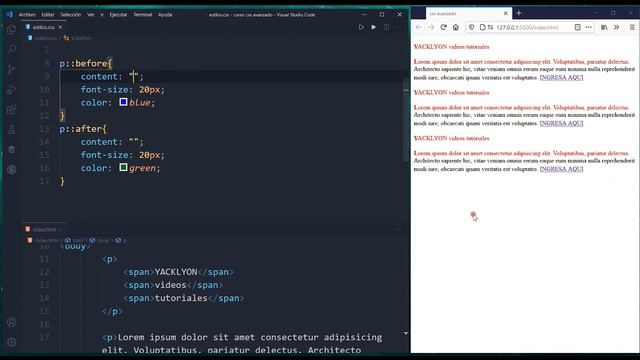Click the first INGRESA AQUI link
Image resolution: width=640 pixels, height=360 pixels.
561,78
